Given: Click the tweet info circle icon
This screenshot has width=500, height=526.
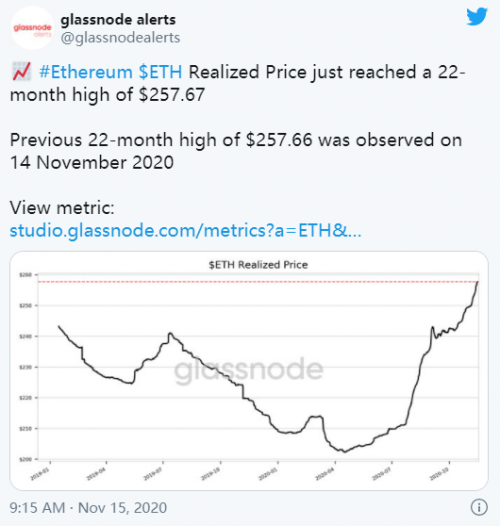Looking at the screenshot, I should coord(479,507).
